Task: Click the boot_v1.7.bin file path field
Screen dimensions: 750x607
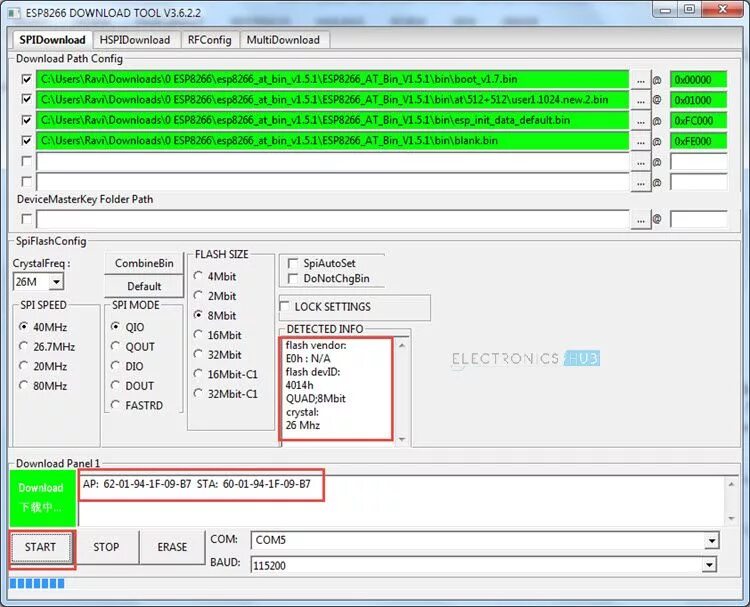Action: coord(333,79)
